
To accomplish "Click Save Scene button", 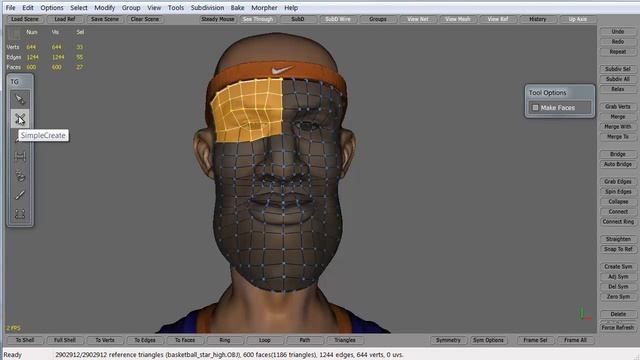I will 105,19.
